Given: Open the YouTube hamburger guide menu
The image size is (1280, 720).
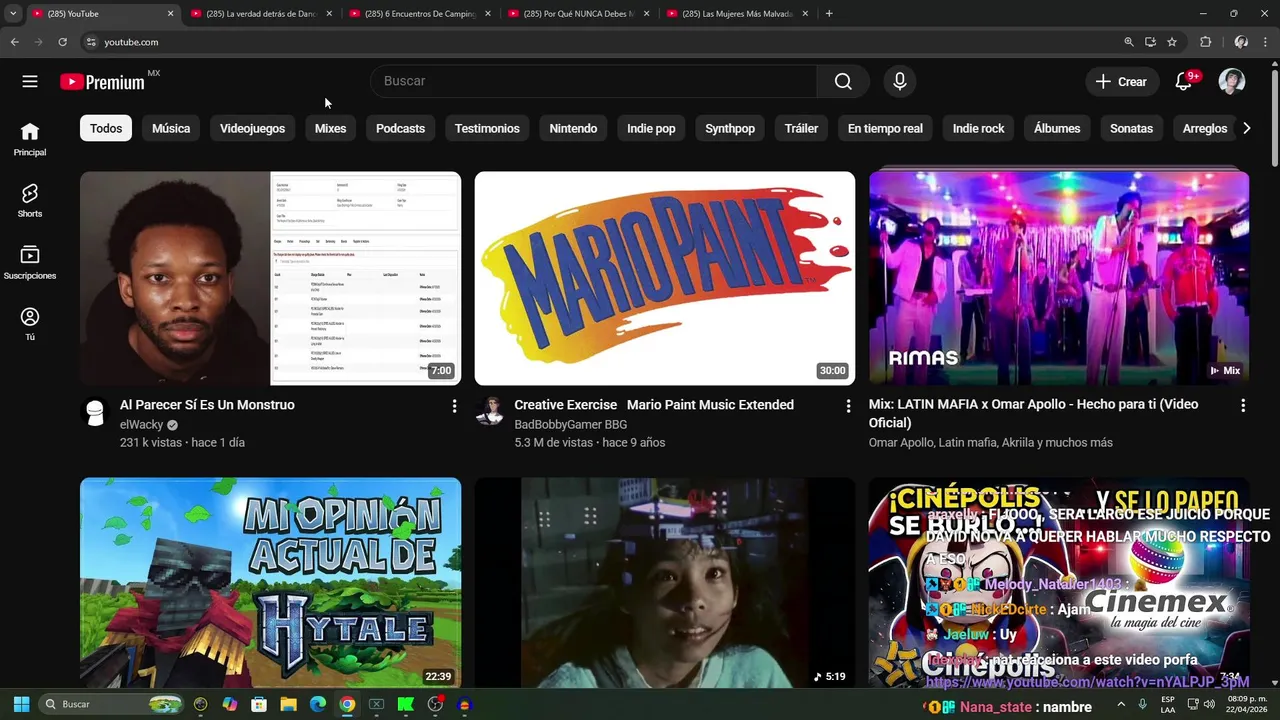Looking at the screenshot, I should [x=30, y=82].
